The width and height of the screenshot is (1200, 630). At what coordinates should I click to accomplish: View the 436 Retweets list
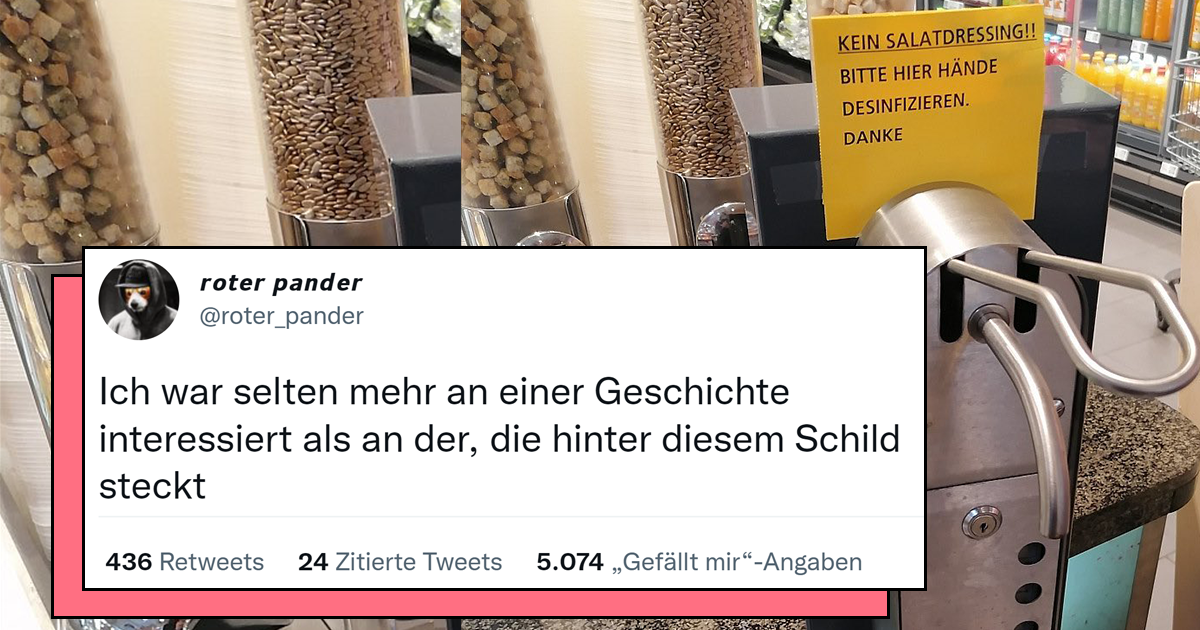tap(185, 562)
